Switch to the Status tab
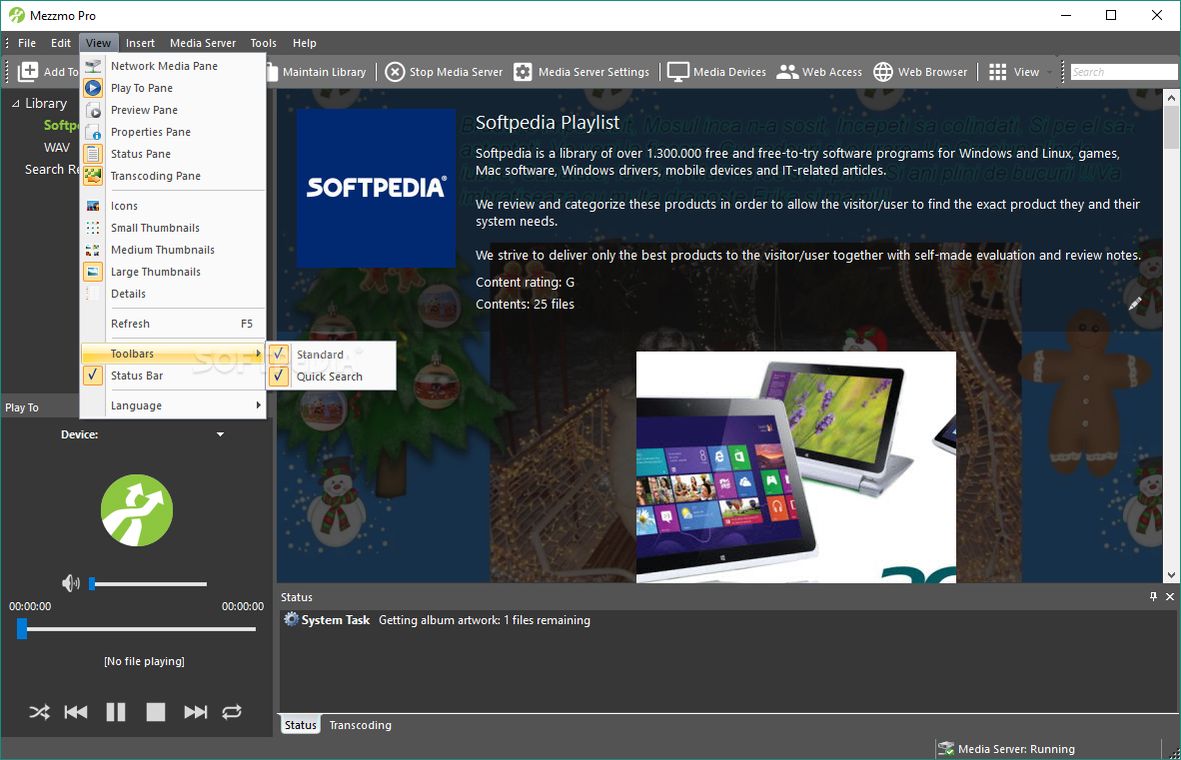Viewport: 1181px width, 760px height. tap(301, 725)
